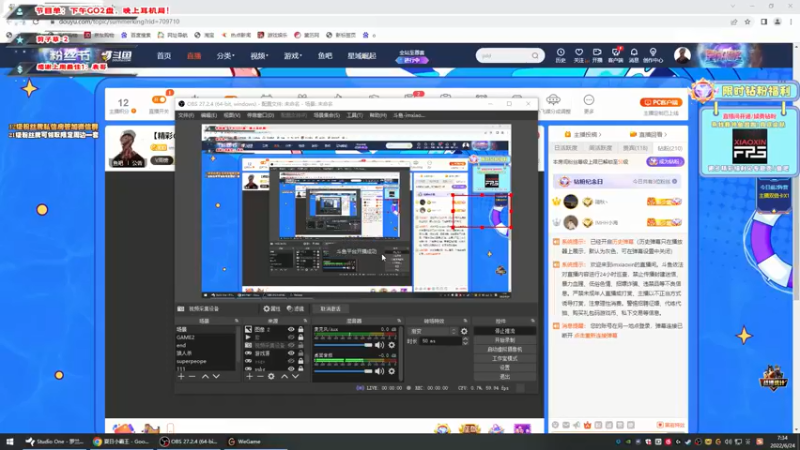
Task: Expand Douyu 分类 category dropdown
Action: click(x=226, y=56)
